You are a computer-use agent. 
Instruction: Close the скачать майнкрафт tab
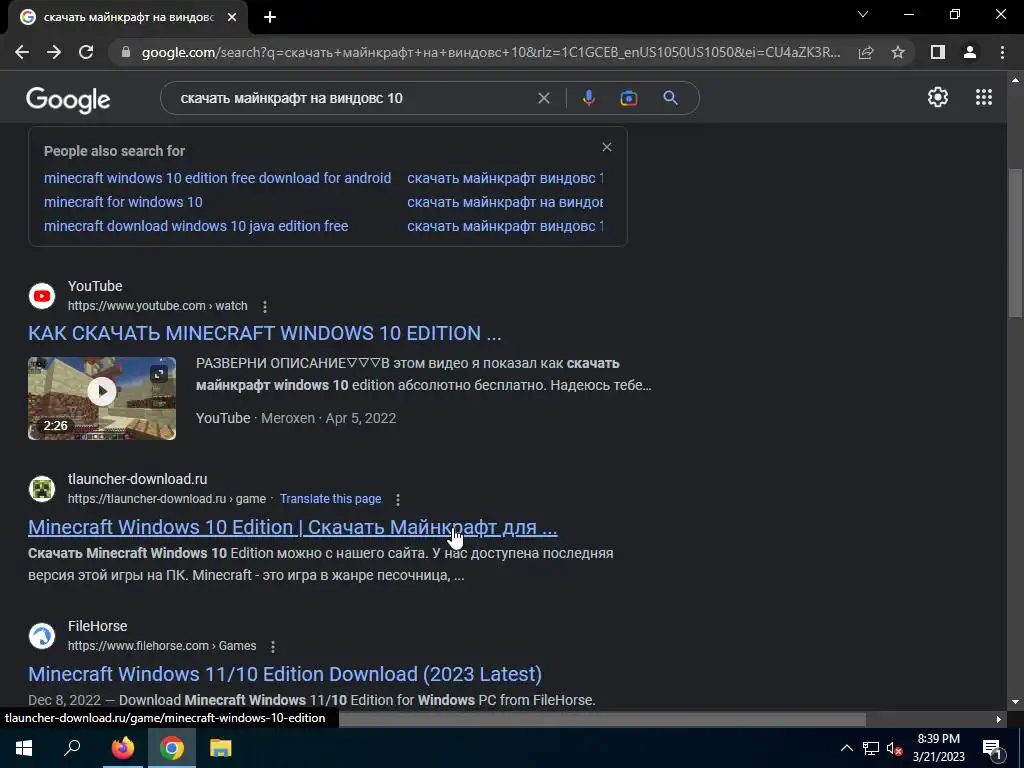click(x=232, y=18)
